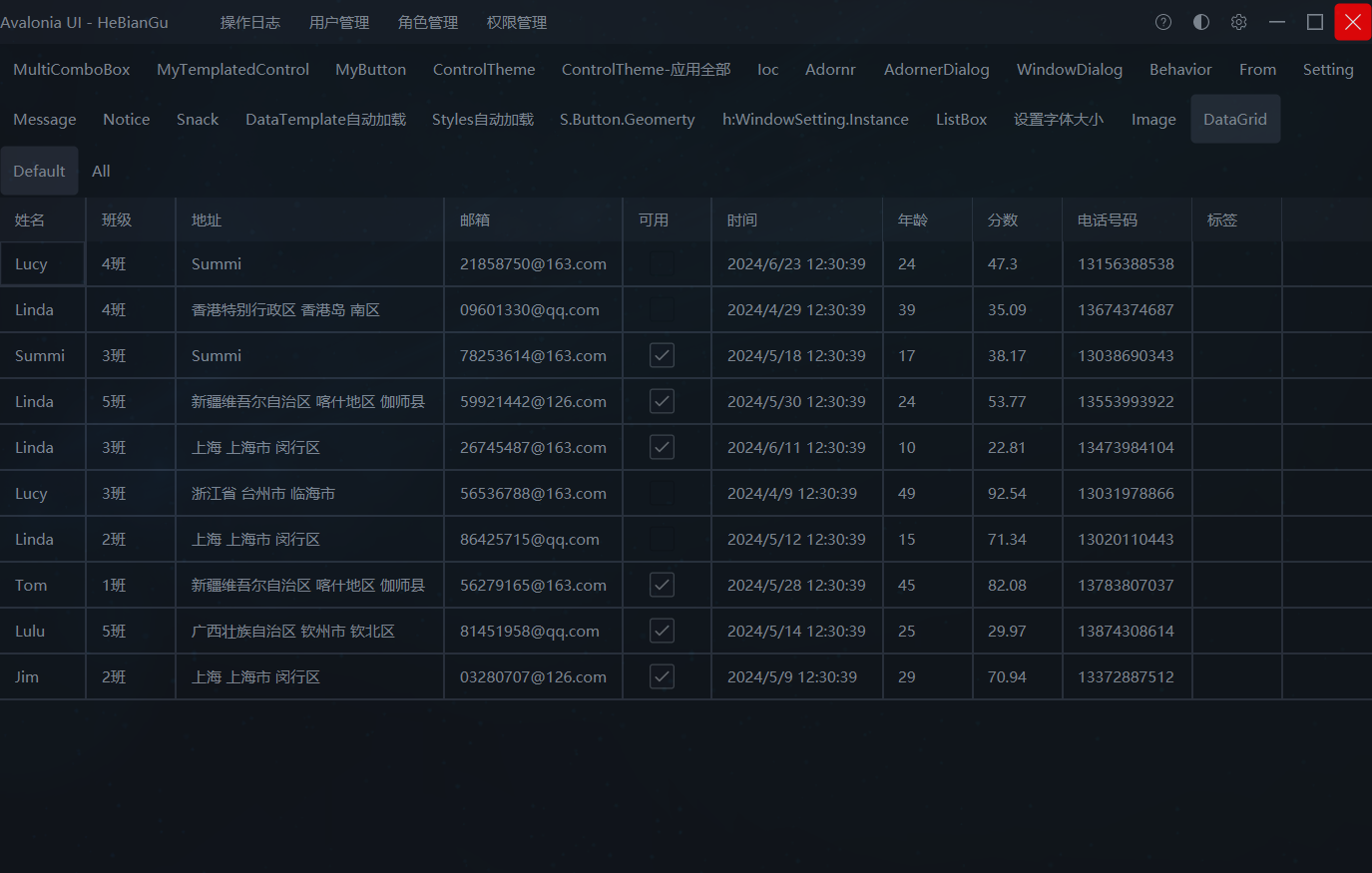Uncheck the 可用 checkbox for Tom's row

(662, 585)
